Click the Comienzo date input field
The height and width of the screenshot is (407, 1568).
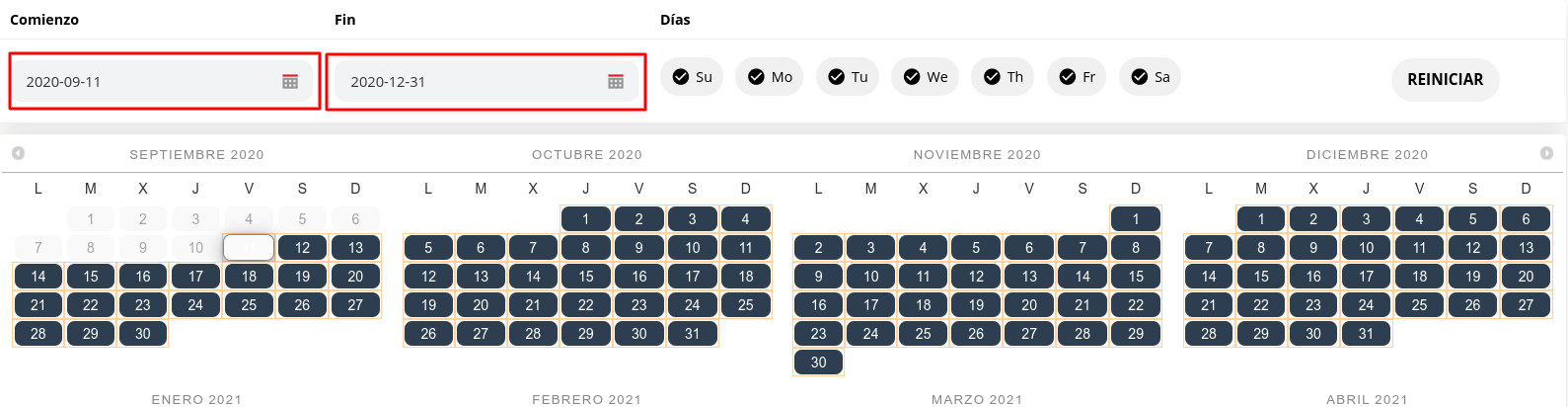[148, 82]
